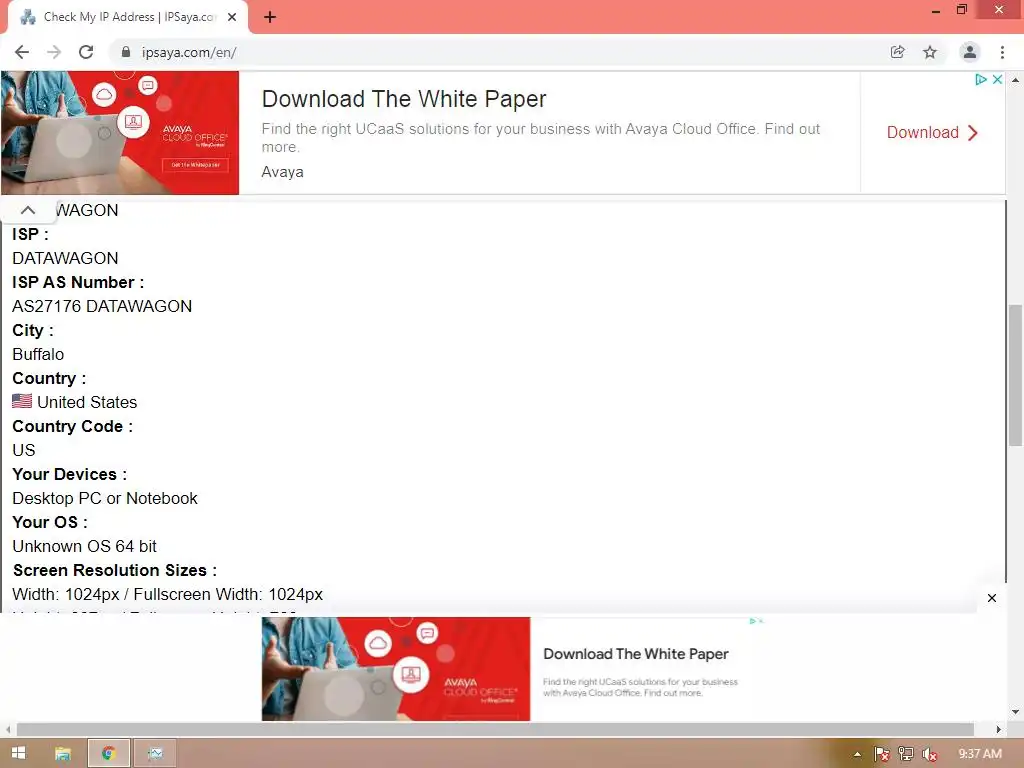Screen dimensions: 1024x768
Task: Click the US country code value
Action: pos(24,450)
